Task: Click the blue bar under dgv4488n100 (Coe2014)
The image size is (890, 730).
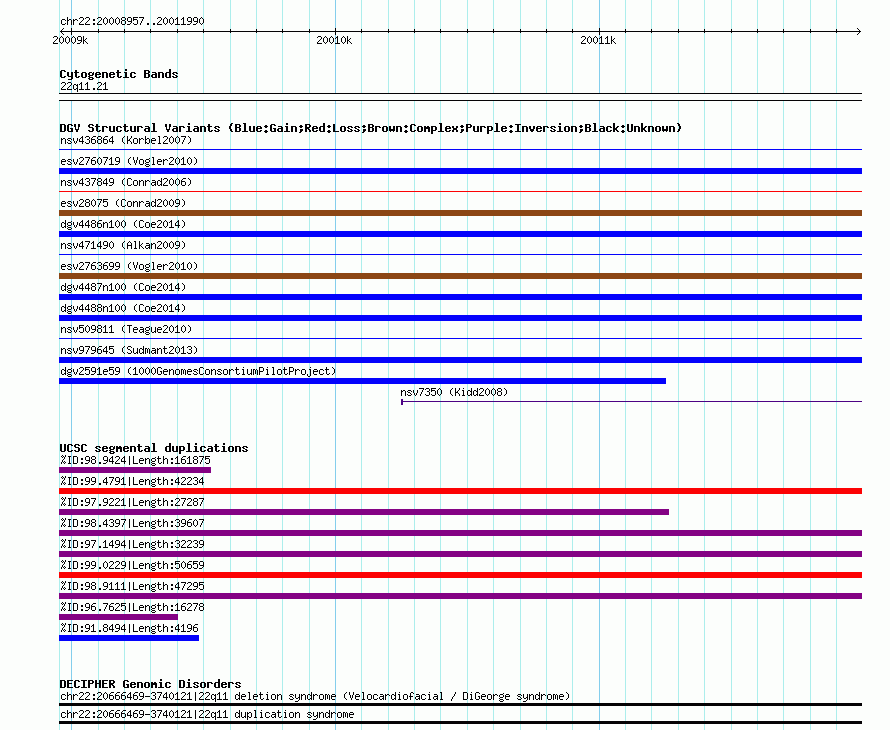Action: (x=460, y=318)
